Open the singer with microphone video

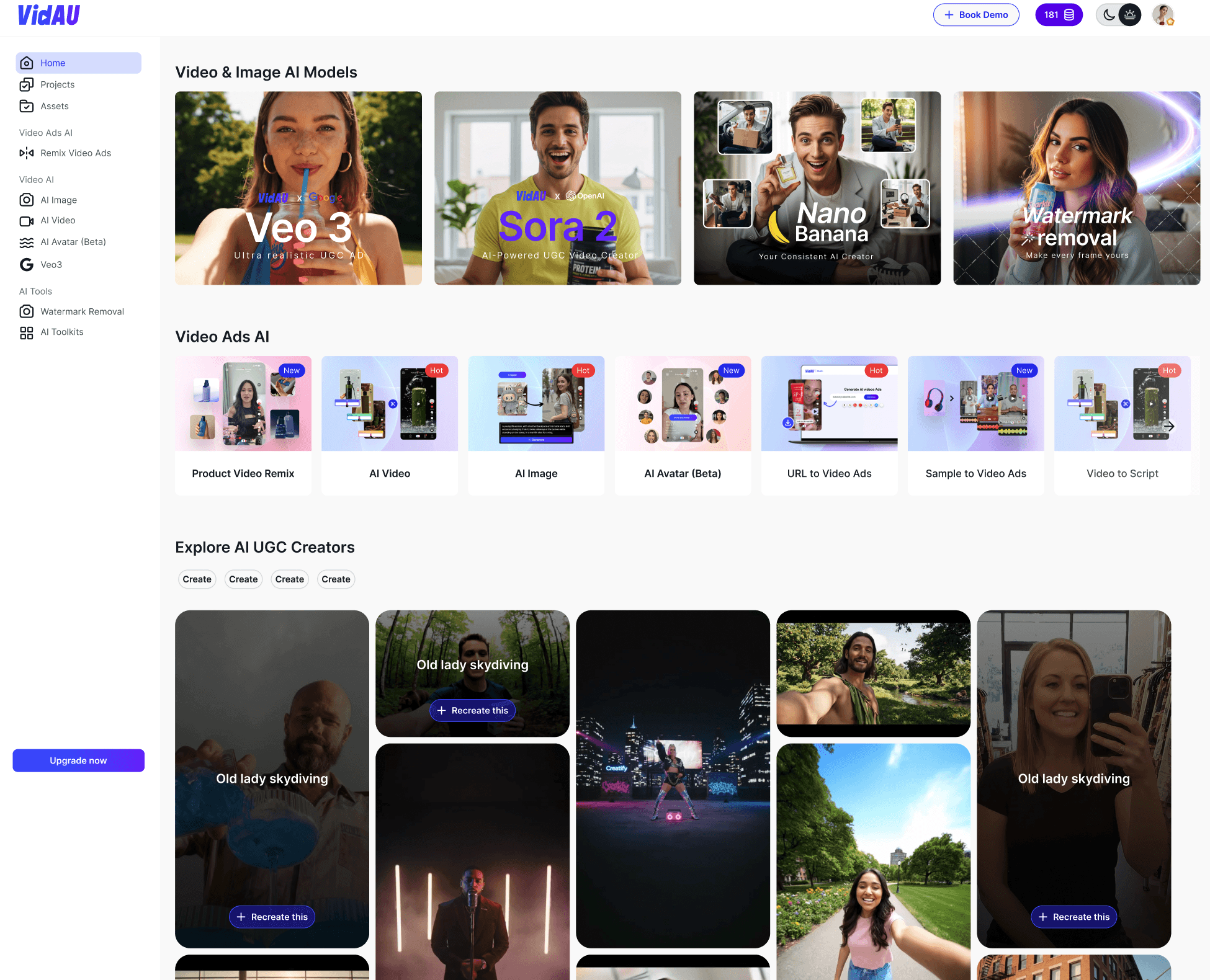click(x=472, y=862)
